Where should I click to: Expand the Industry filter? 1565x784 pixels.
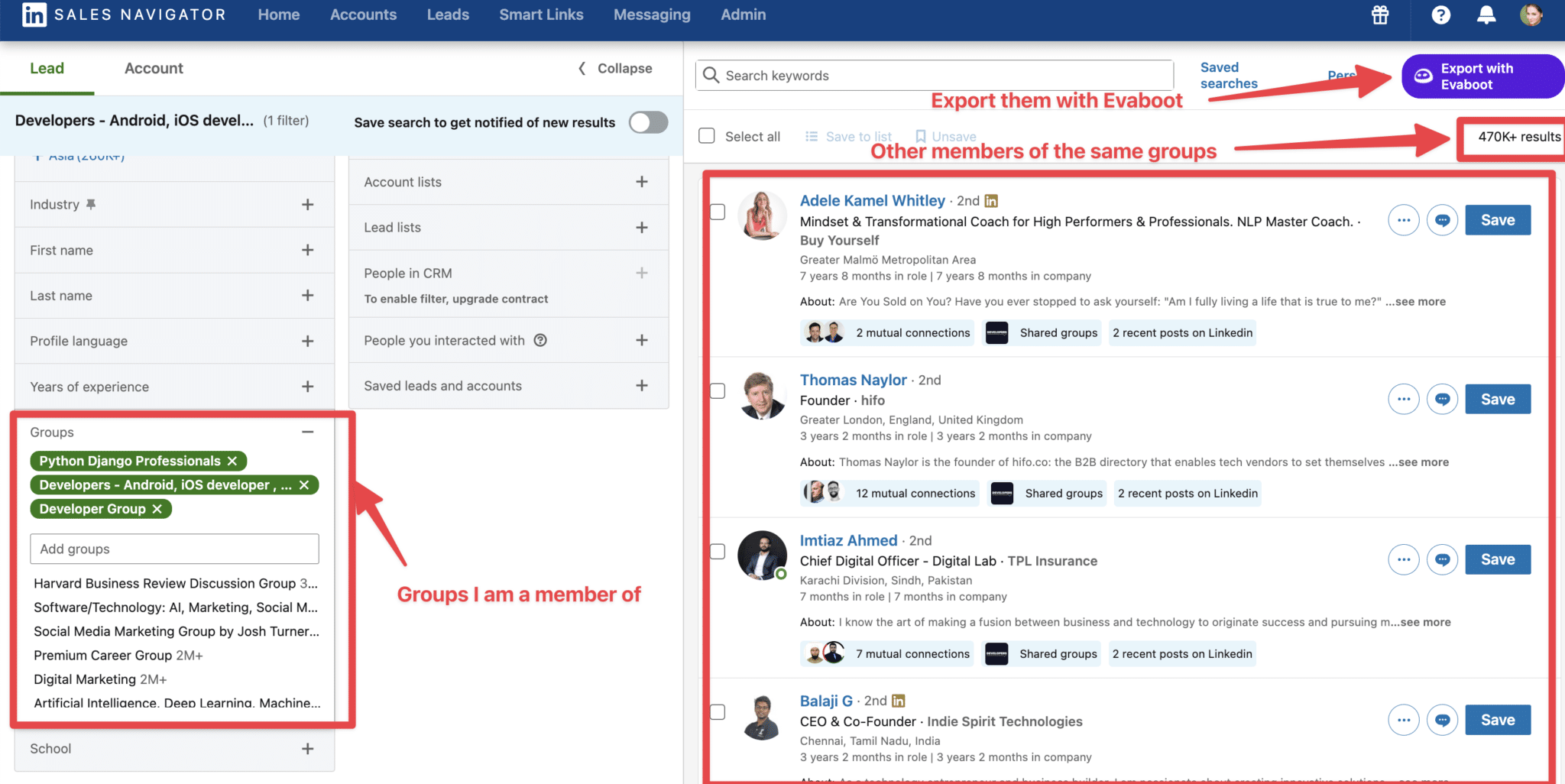[308, 204]
